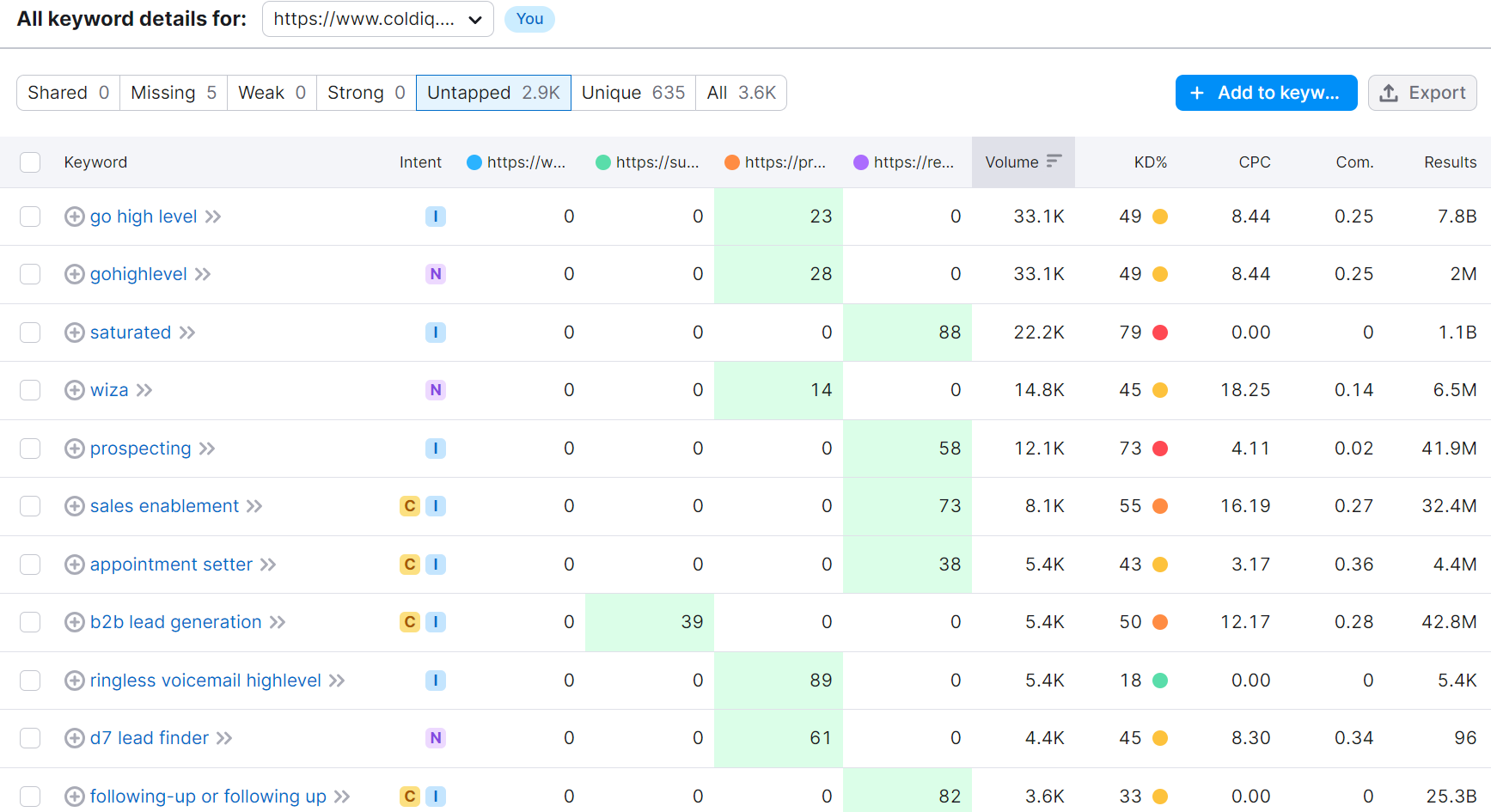
Task: Click the 'You' badge
Action: tap(529, 19)
